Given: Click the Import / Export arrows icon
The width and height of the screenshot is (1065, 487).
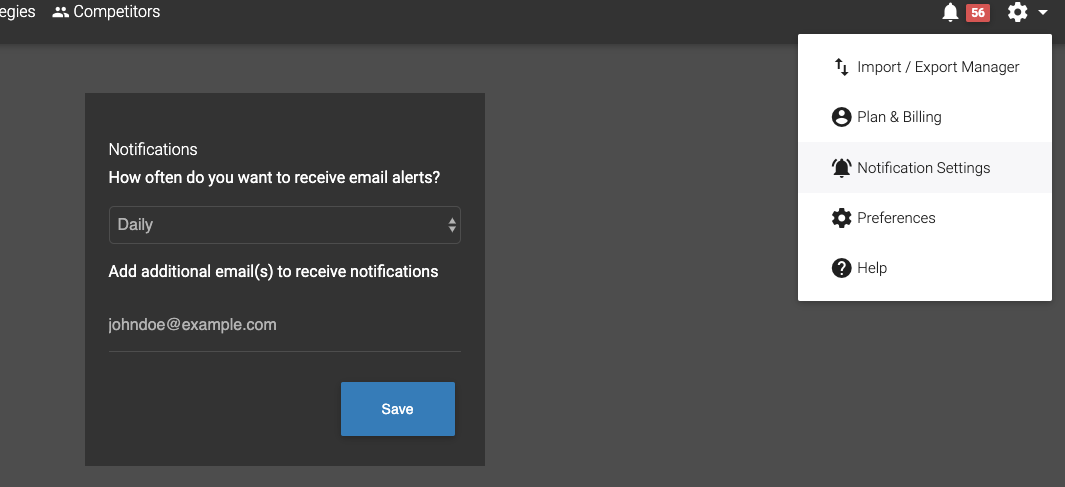Looking at the screenshot, I should tap(841, 67).
